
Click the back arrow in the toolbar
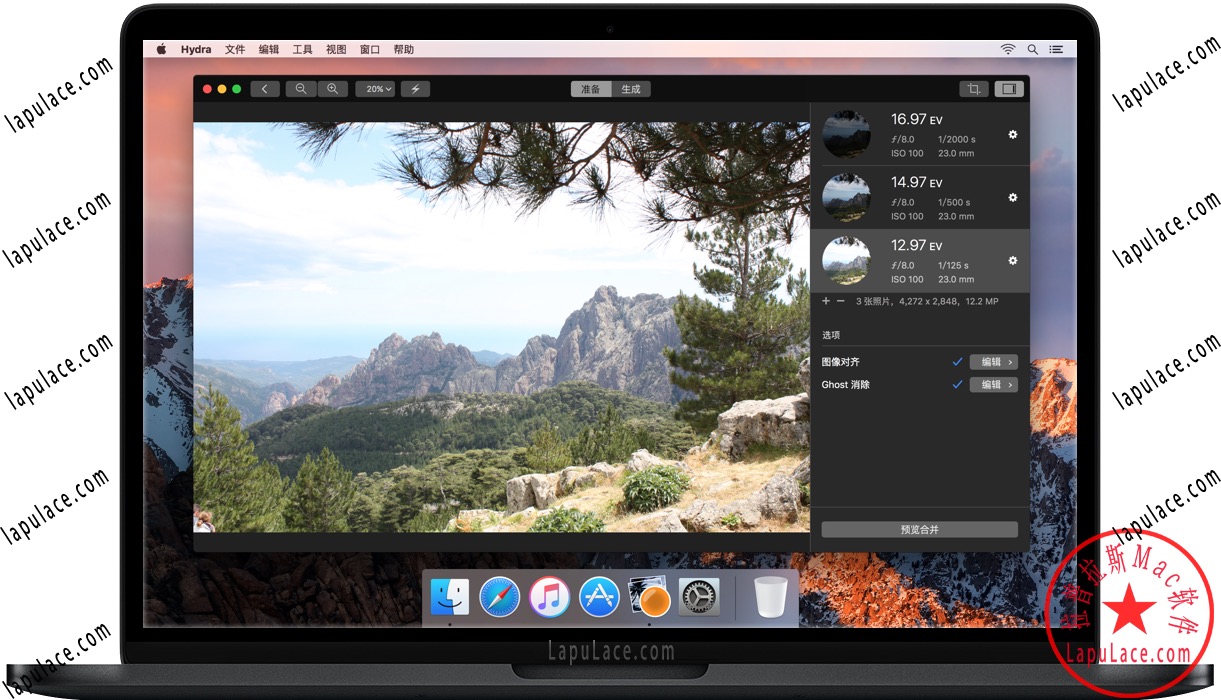pyautogui.click(x=265, y=88)
